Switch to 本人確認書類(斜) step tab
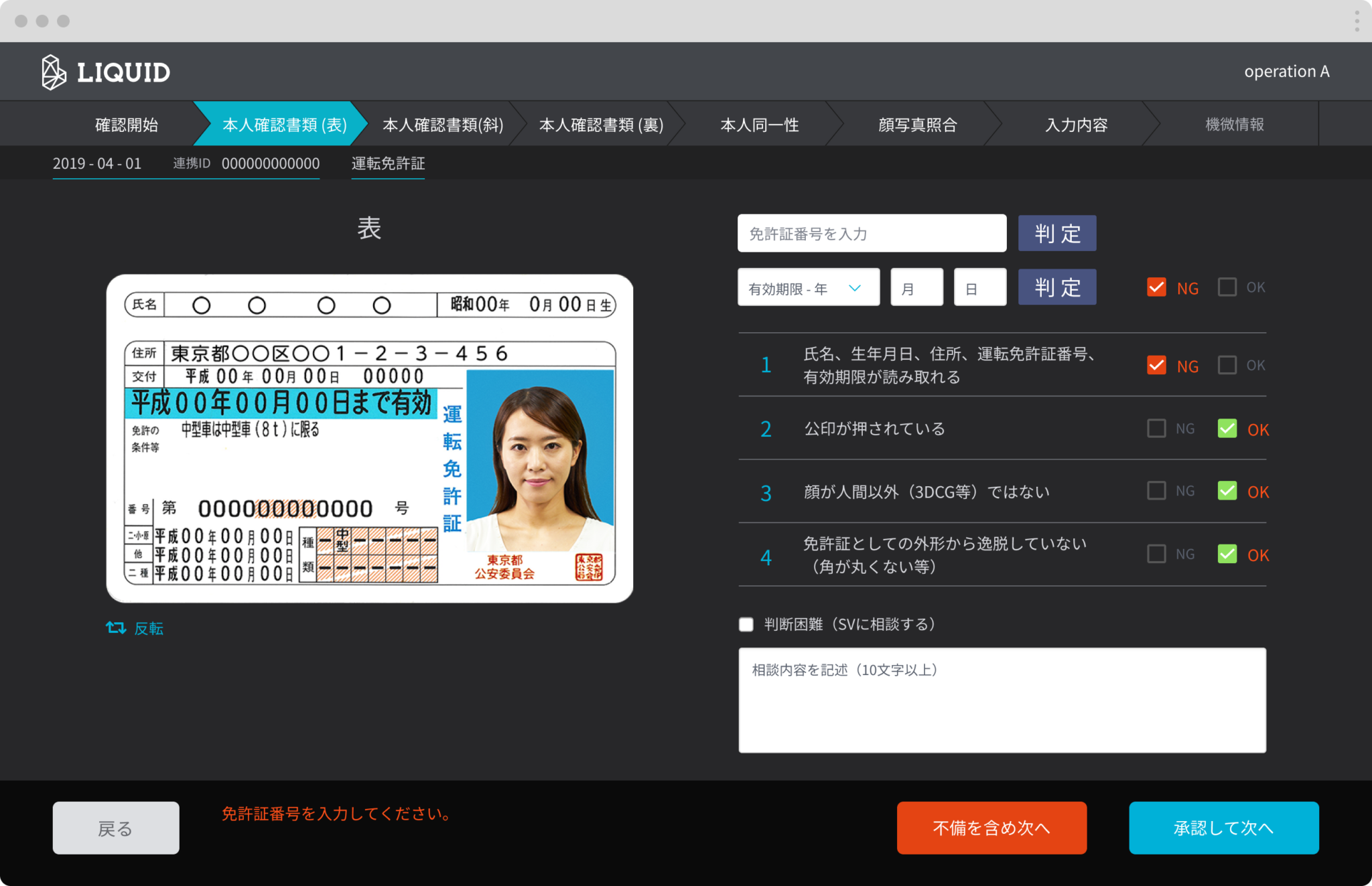Image resolution: width=1372 pixels, height=886 pixels. click(442, 125)
